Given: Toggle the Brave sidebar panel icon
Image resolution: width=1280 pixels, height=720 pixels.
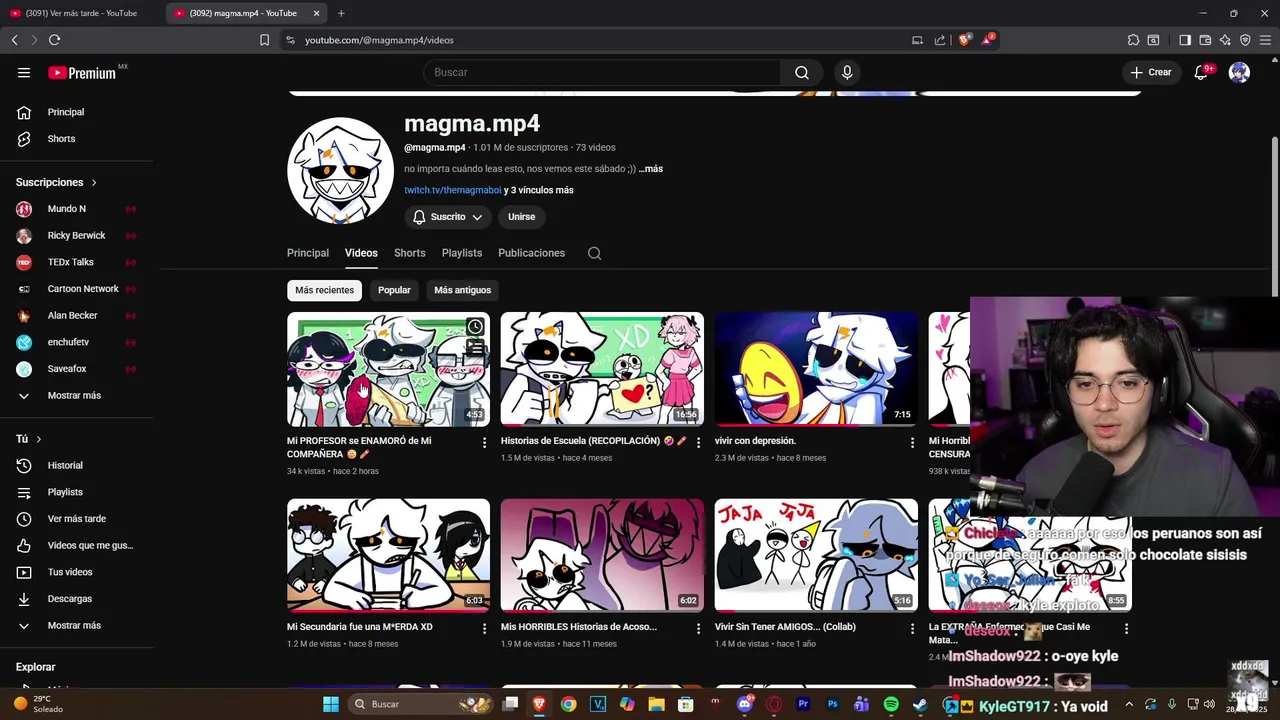Looking at the screenshot, I should point(1185,40).
